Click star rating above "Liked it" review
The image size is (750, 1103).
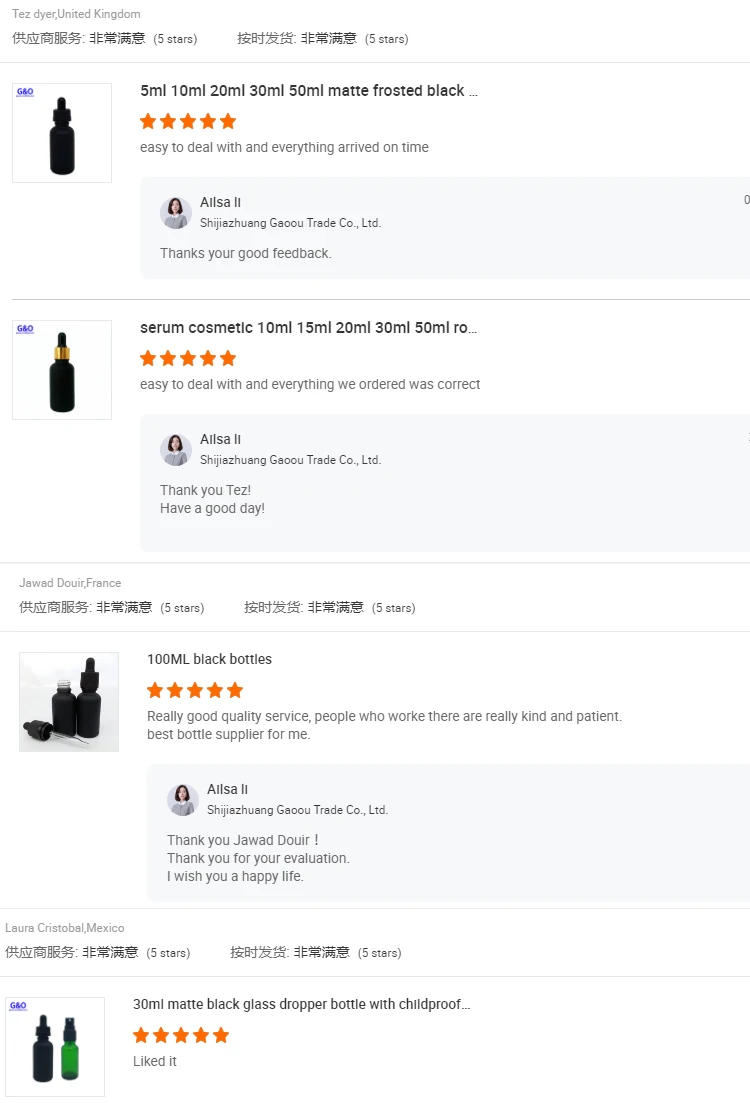click(181, 1036)
